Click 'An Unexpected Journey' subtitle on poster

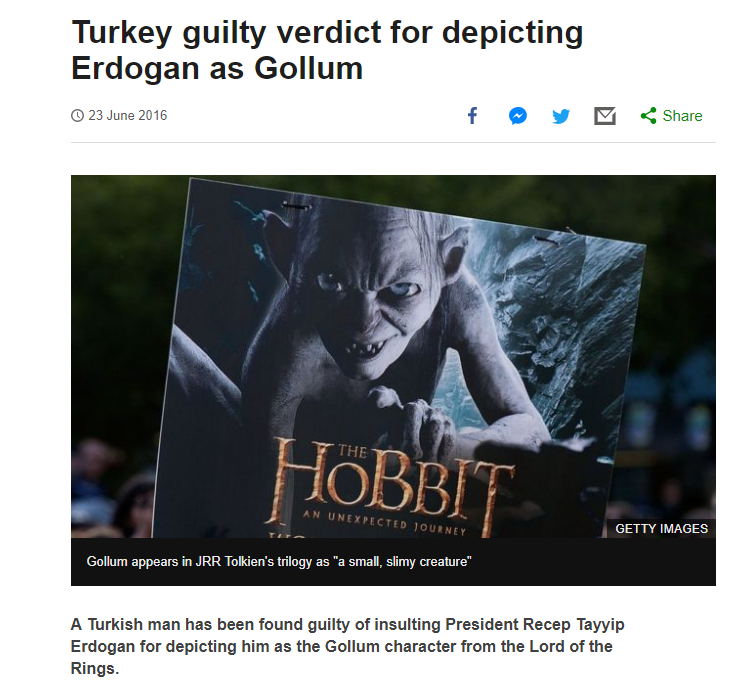click(x=384, y=524)
